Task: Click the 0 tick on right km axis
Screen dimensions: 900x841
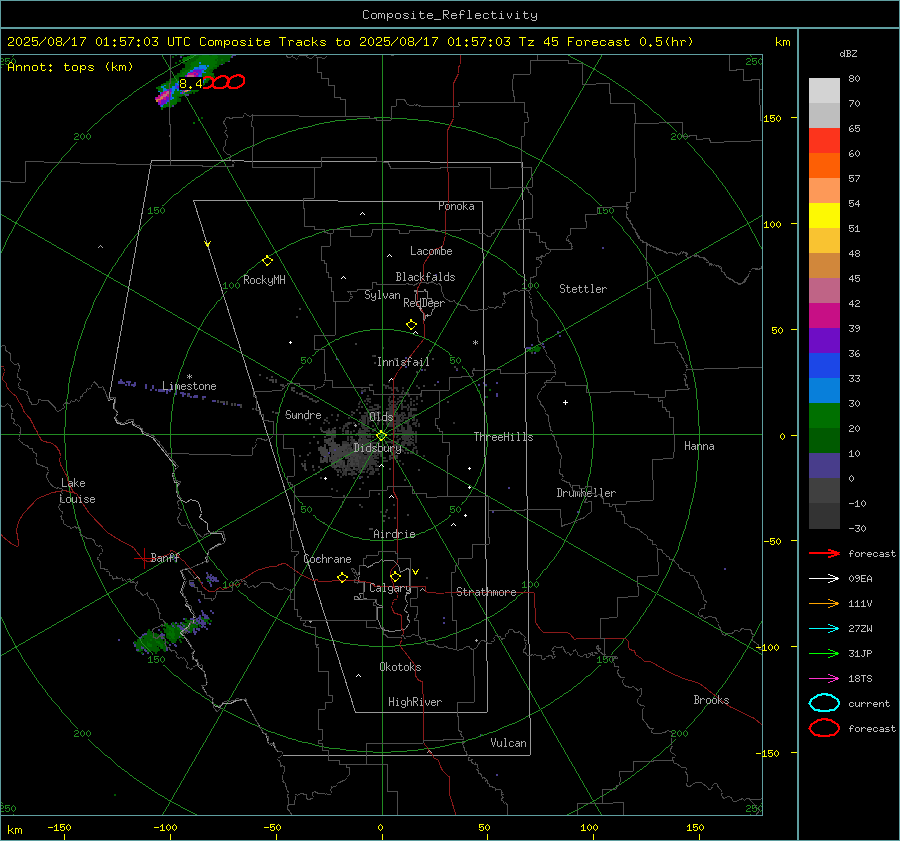Action: pyautogui.click(x=782, y=436)
